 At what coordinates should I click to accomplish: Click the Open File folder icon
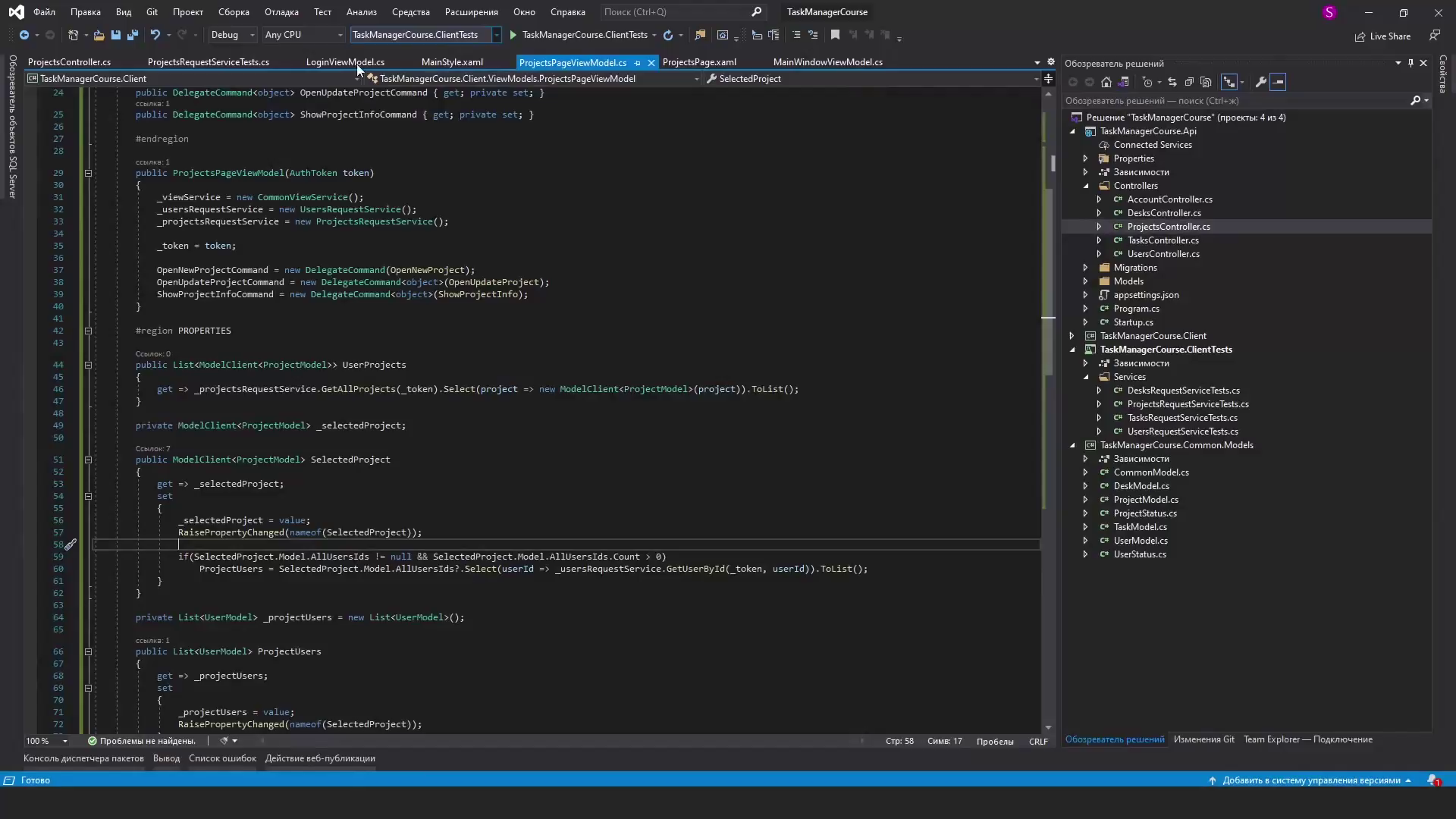[99, 35]
